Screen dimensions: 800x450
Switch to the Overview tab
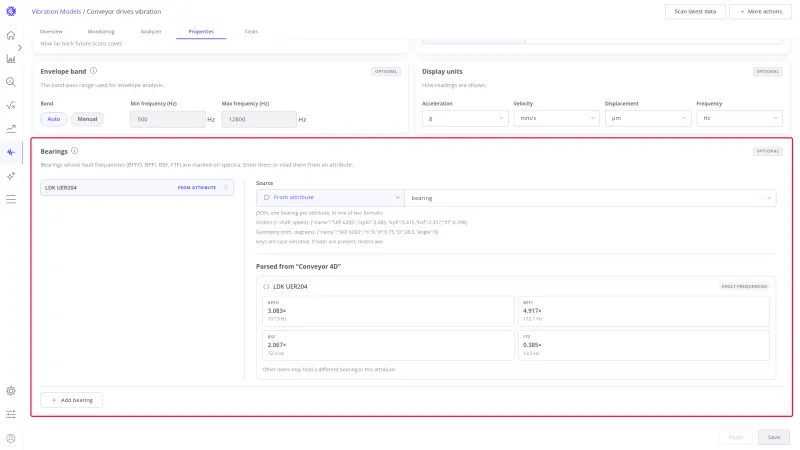pyautogui.click(x=51, y=32)
